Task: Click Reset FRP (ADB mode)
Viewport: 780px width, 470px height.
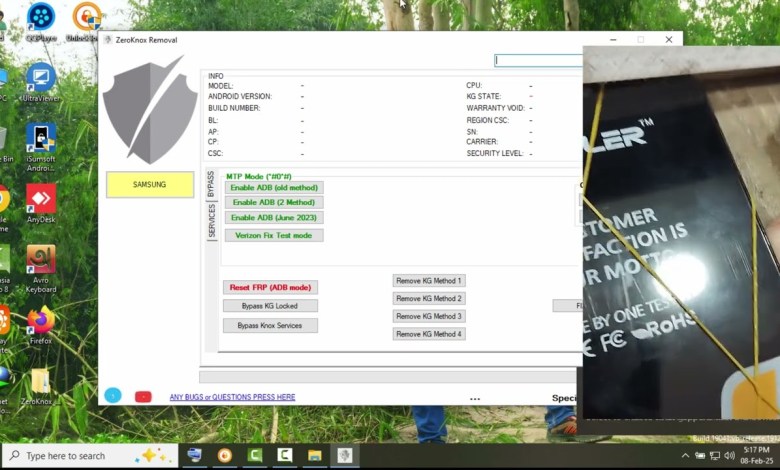Action: click(270, 287)
